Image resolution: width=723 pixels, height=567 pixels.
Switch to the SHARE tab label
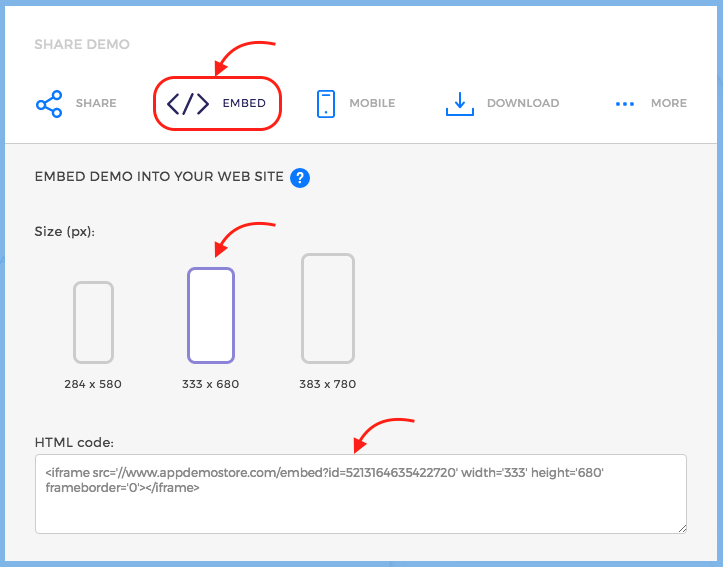pyautogui.click(x=96, y=103)
